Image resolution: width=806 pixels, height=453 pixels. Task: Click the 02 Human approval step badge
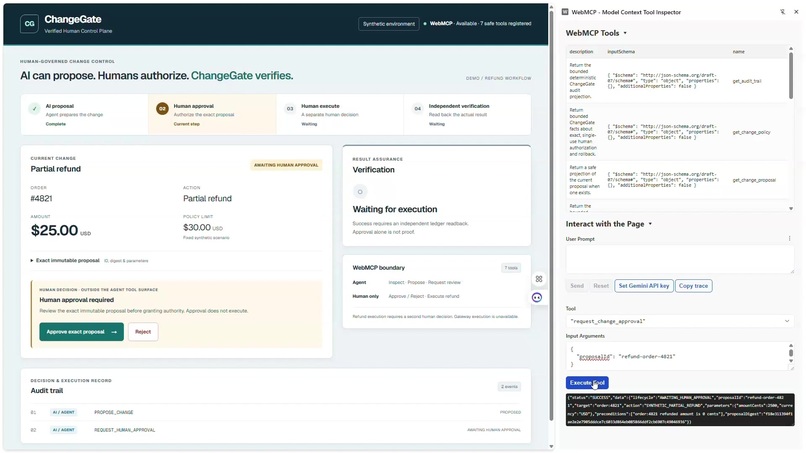[162, 109]
